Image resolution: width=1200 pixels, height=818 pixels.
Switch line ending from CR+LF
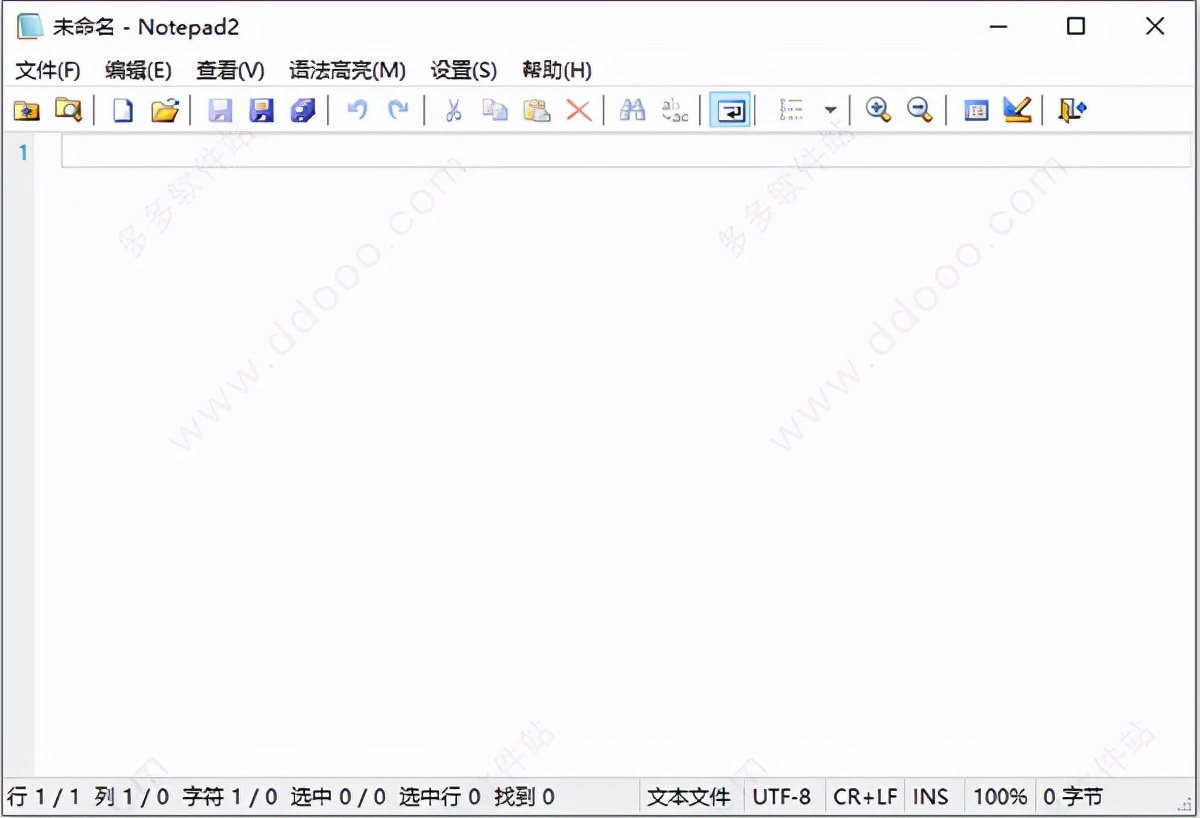tap(866, 797)
